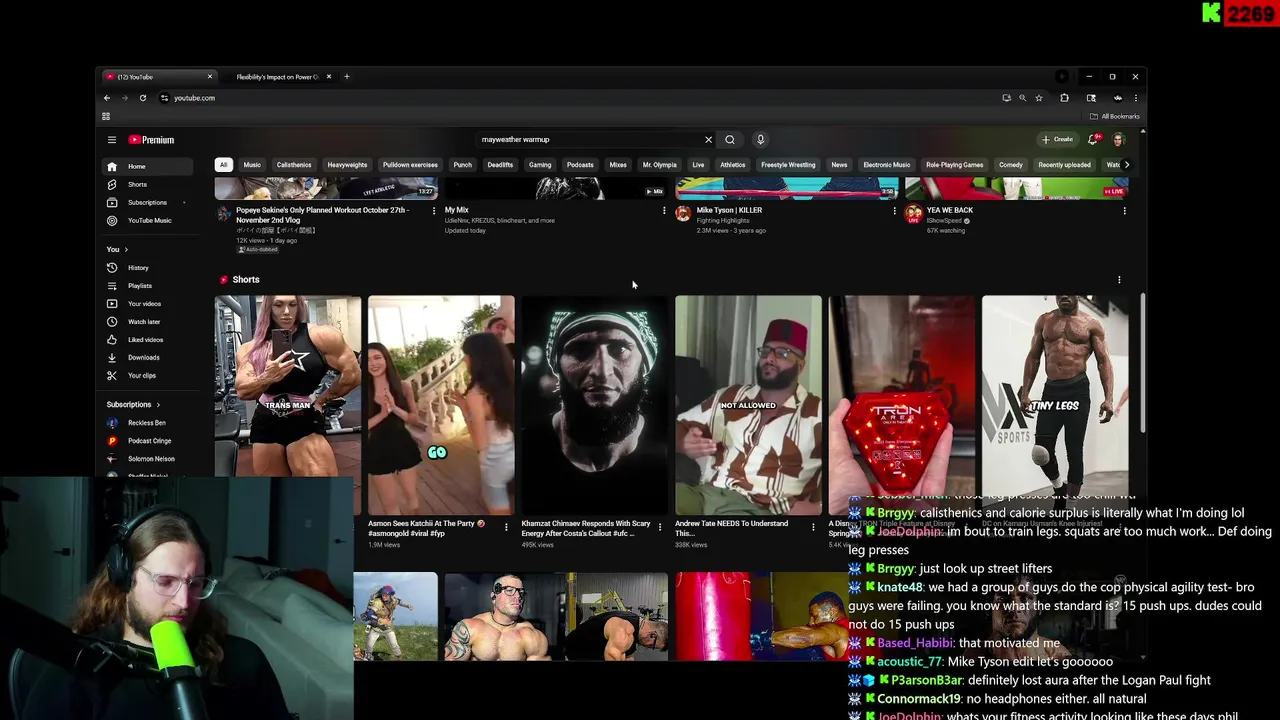This screenshot has height=720, width=1280.
Task: Select the Podcasts filter chip
Action: (x=580, y=165)
